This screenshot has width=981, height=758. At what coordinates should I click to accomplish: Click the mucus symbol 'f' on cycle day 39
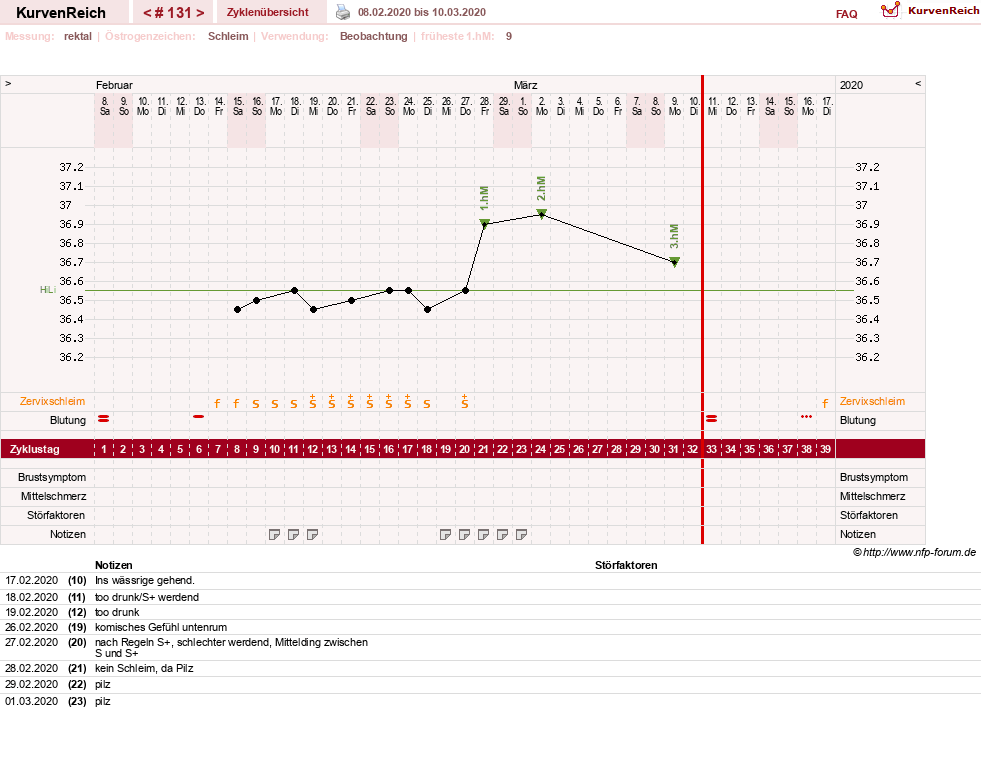[x=825, y=403]
